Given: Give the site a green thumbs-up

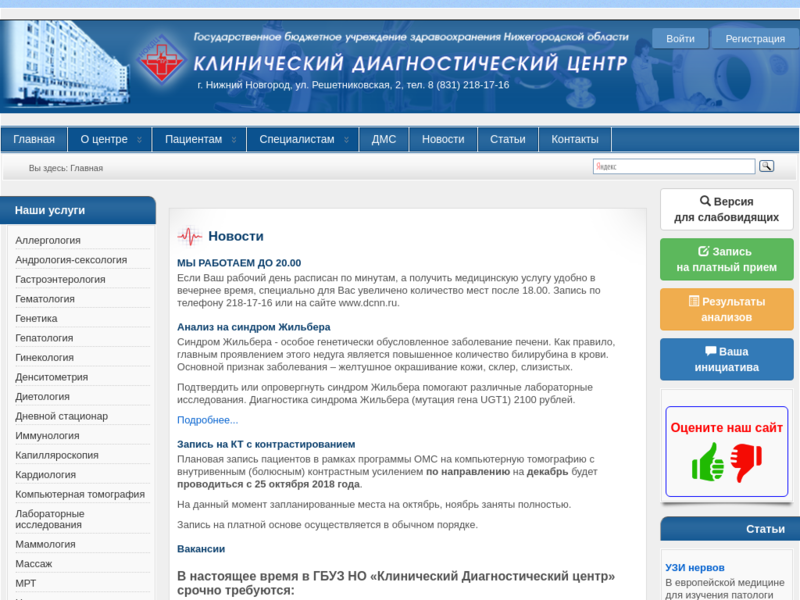Looking at the screenshot, I should (708, 462).
